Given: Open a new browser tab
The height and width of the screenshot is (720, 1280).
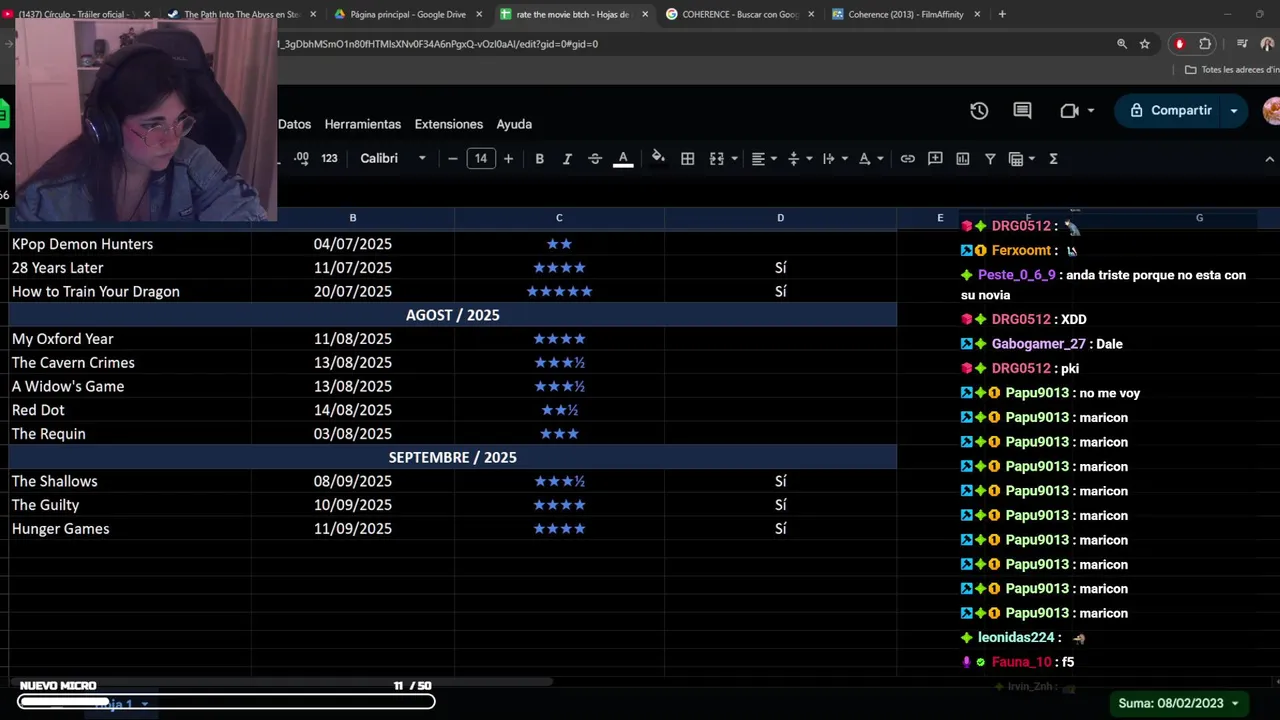Looking at the screenshot, I should point(1002,14).
